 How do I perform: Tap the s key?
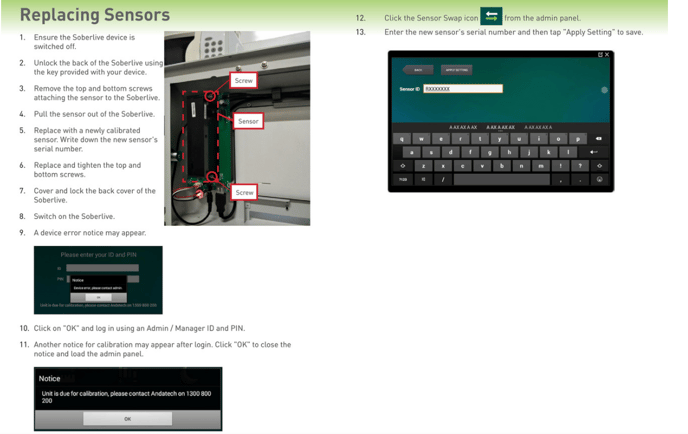(431, 152)
